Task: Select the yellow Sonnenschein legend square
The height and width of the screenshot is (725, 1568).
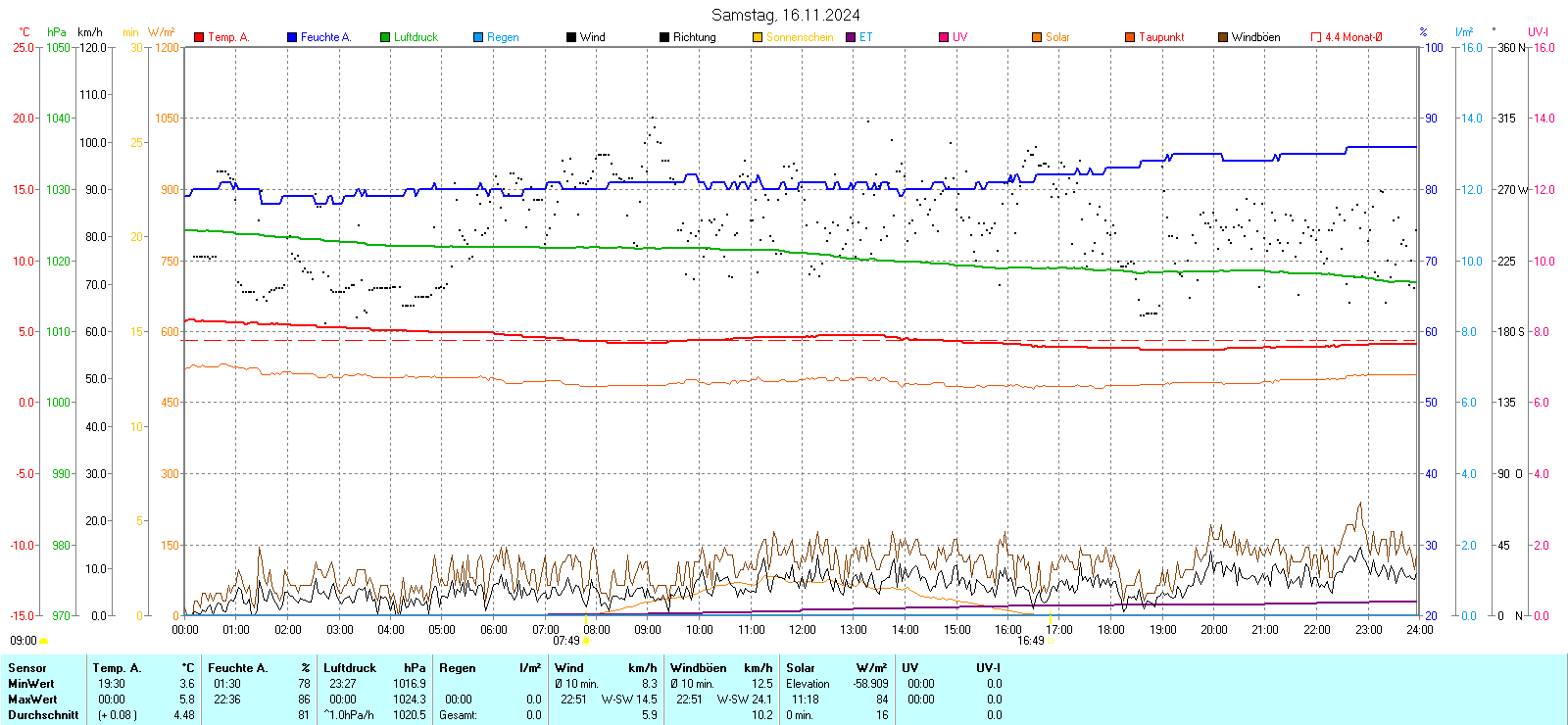Action: click(758, 37)
